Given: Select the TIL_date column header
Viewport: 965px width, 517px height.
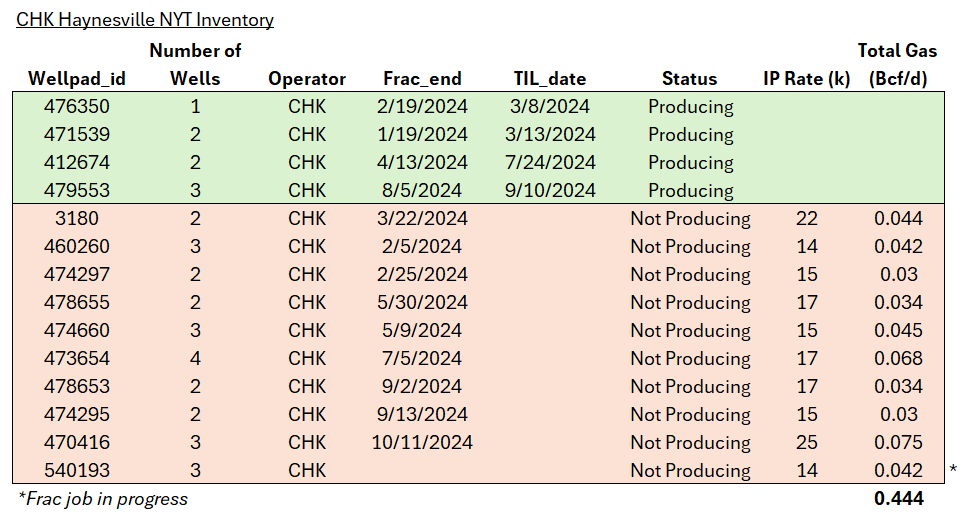Looking at the screenshot, I should 549,79.
